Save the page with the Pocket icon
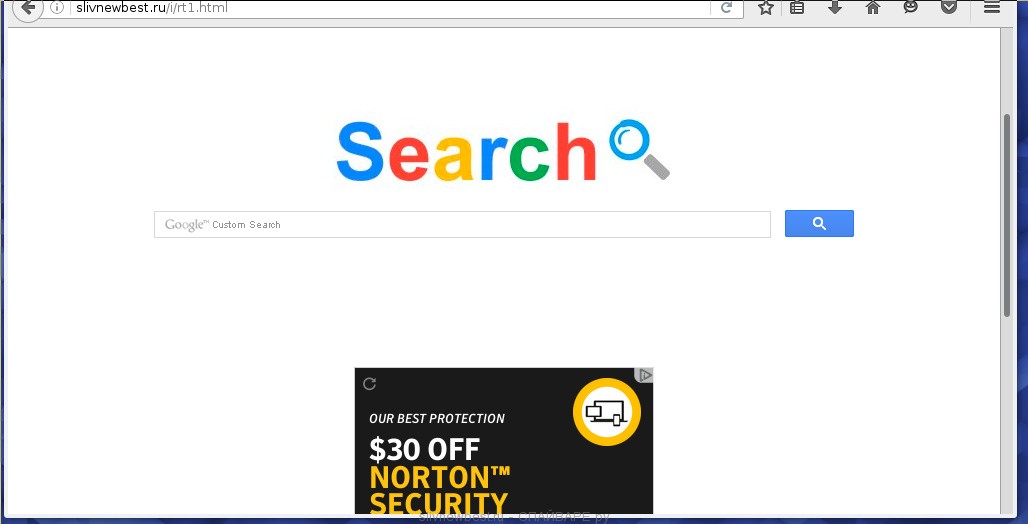The image size is (1028, 524). pyautogui.click(x=949, y=7)
